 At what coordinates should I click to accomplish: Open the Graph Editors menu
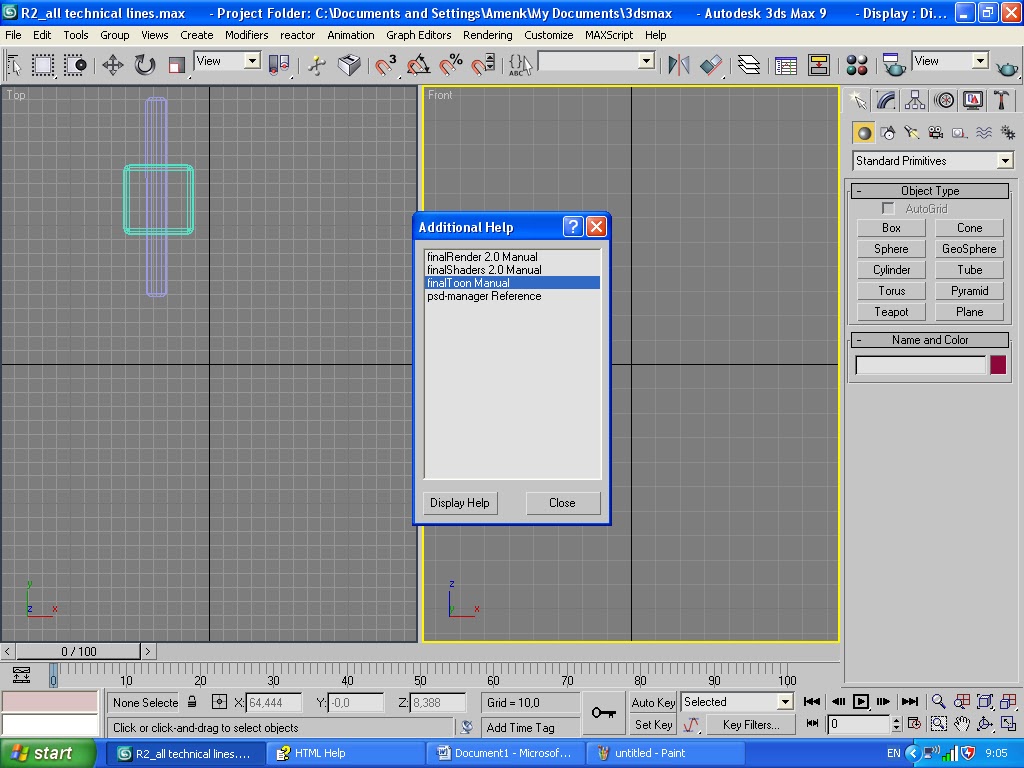pyautogui.click(x=419, y=35)
